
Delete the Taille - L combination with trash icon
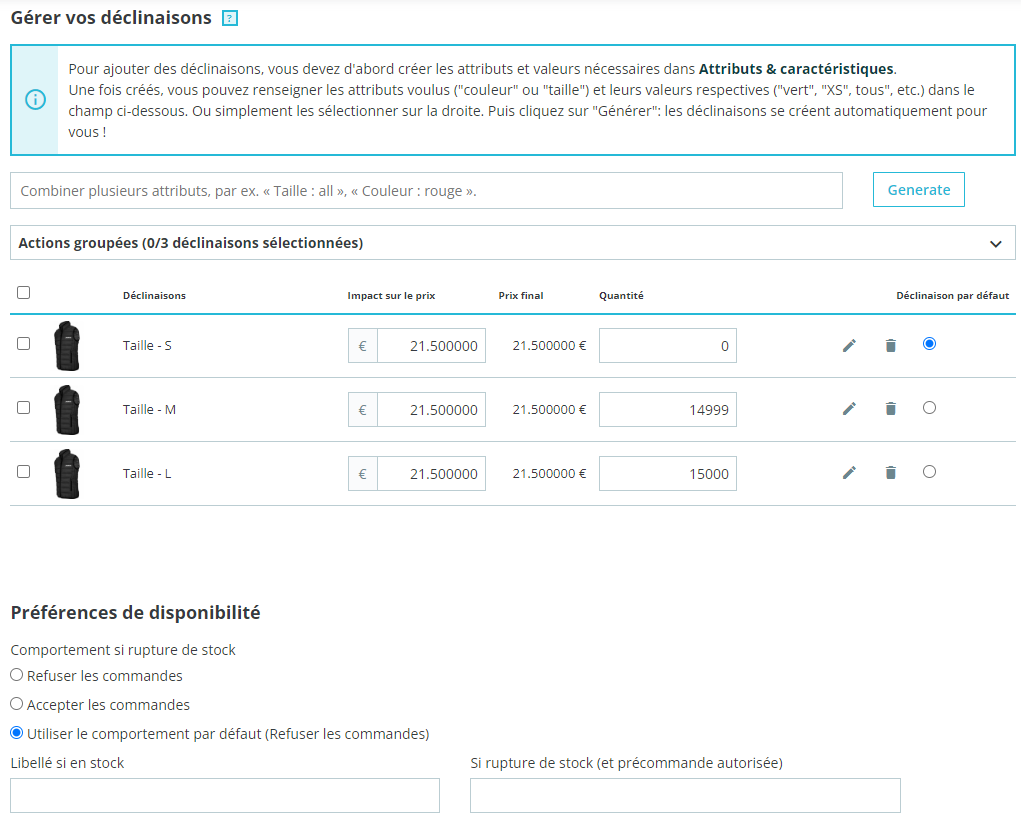coord(890,473)
